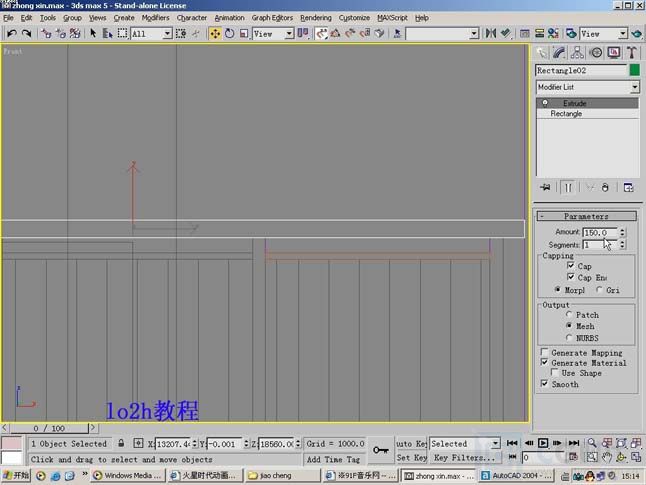646x485 pixels.
Task: Activate the Select and Move tool
Action: point(215,33)
